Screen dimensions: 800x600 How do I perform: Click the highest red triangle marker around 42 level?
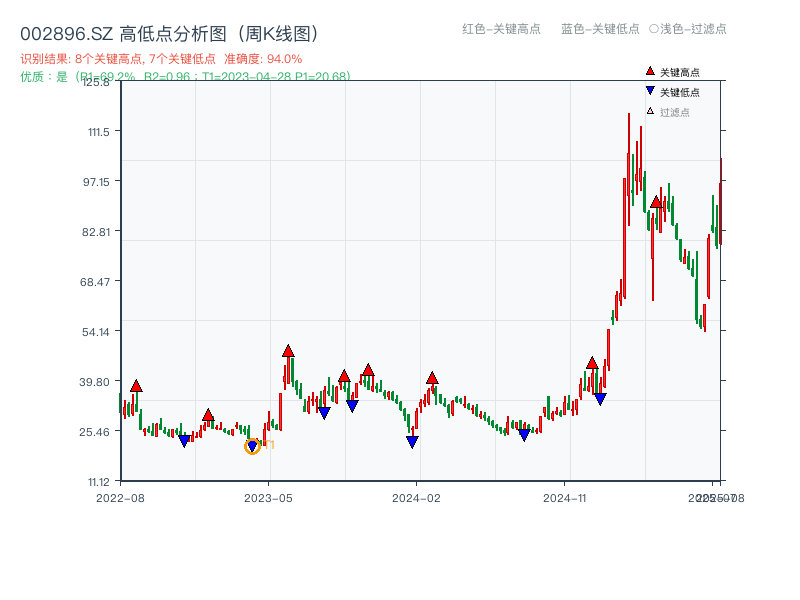(x=369, y=369)
